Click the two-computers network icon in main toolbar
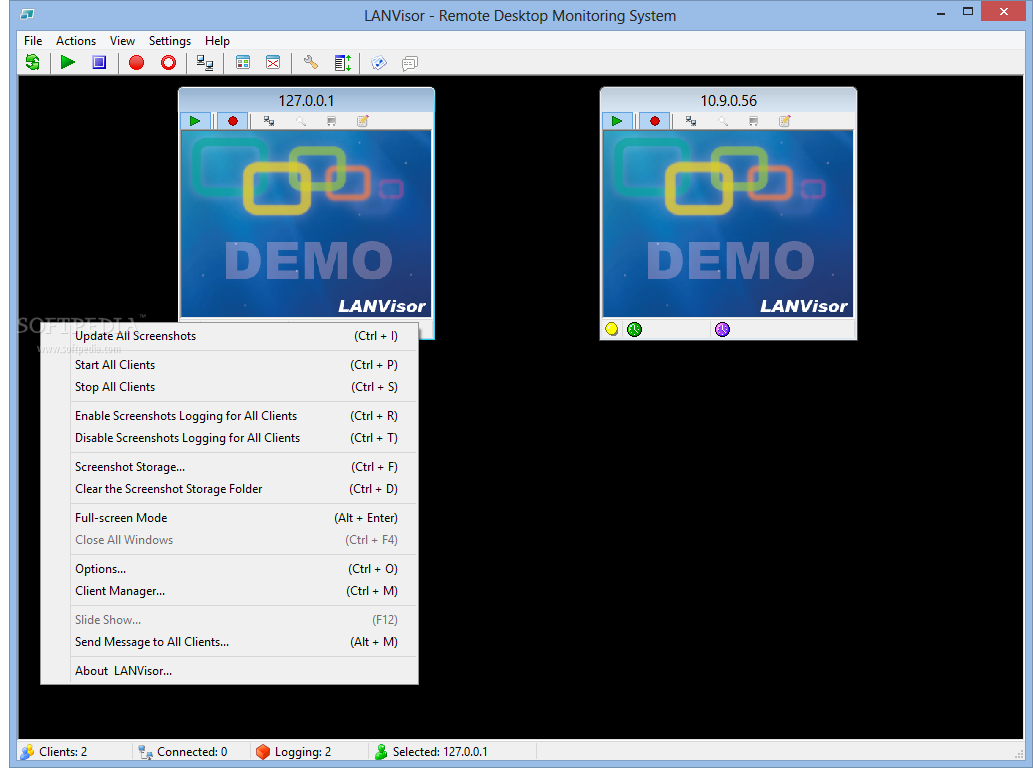 click(205, 63)
